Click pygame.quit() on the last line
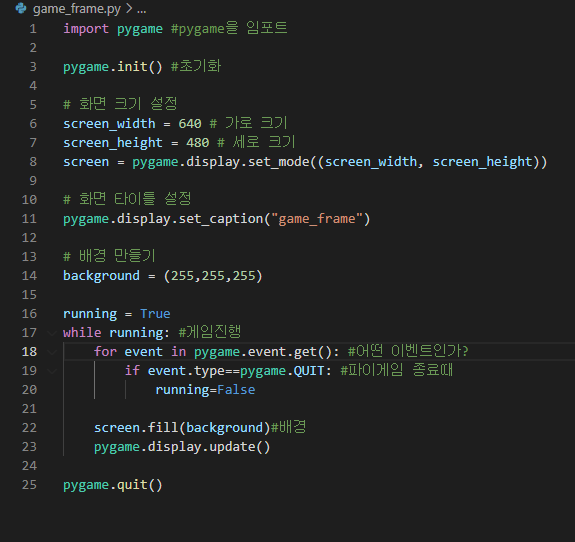This screenshot has width=575, height=542. tap(113, 485)
